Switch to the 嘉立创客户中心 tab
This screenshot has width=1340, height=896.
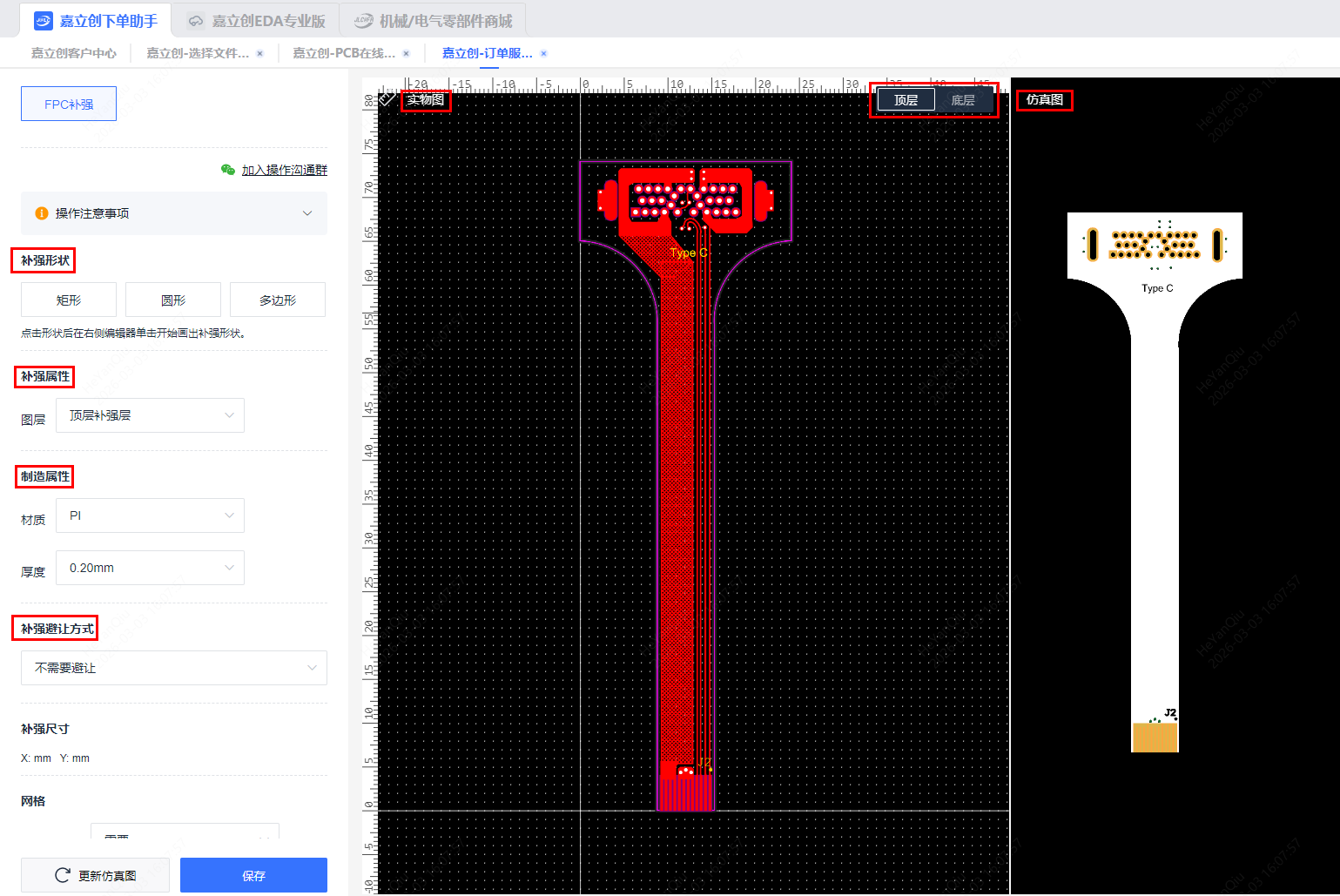(x=74, y=53)
